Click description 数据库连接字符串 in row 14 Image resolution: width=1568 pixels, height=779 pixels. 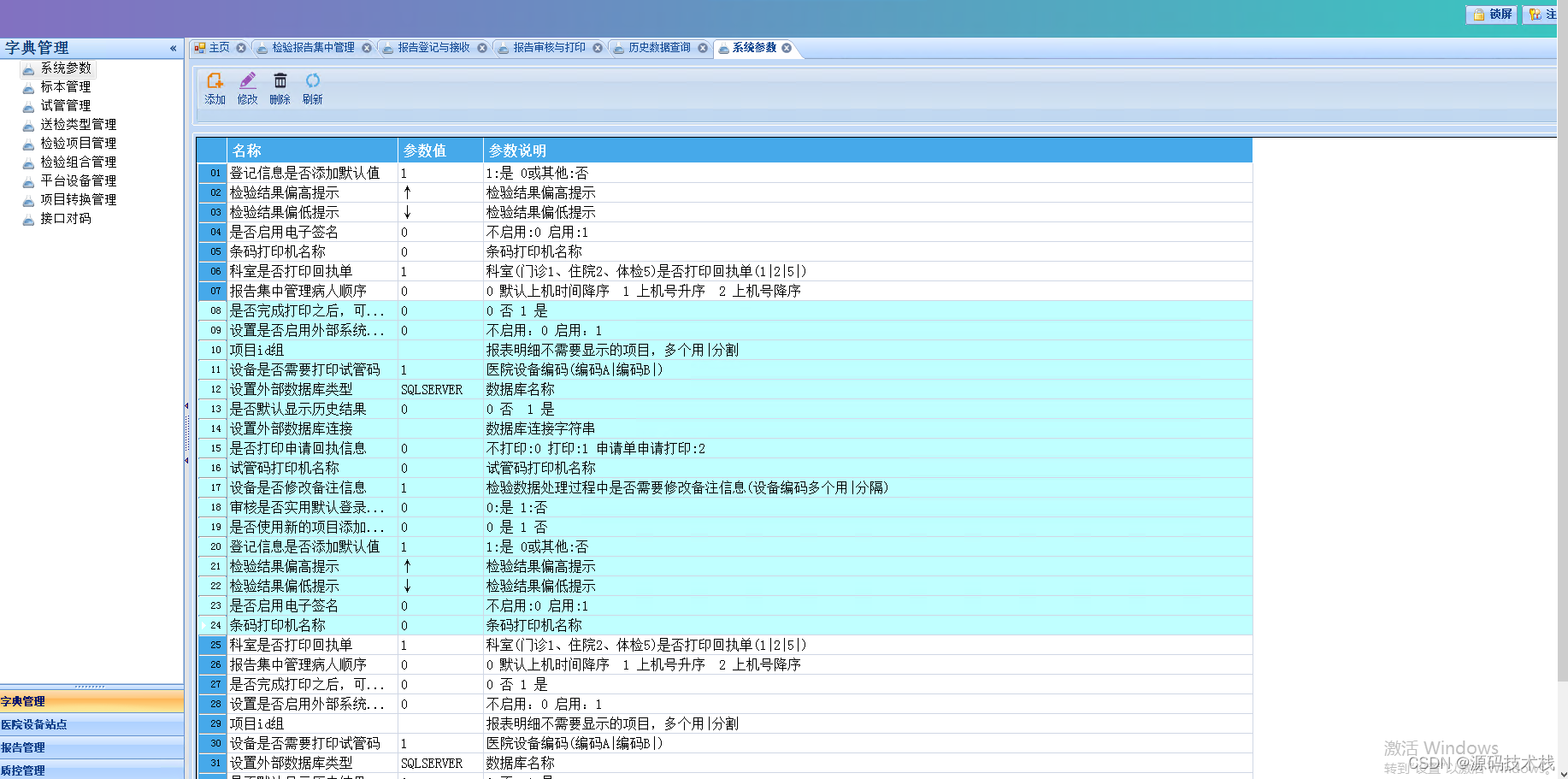[x=540, y=428]
